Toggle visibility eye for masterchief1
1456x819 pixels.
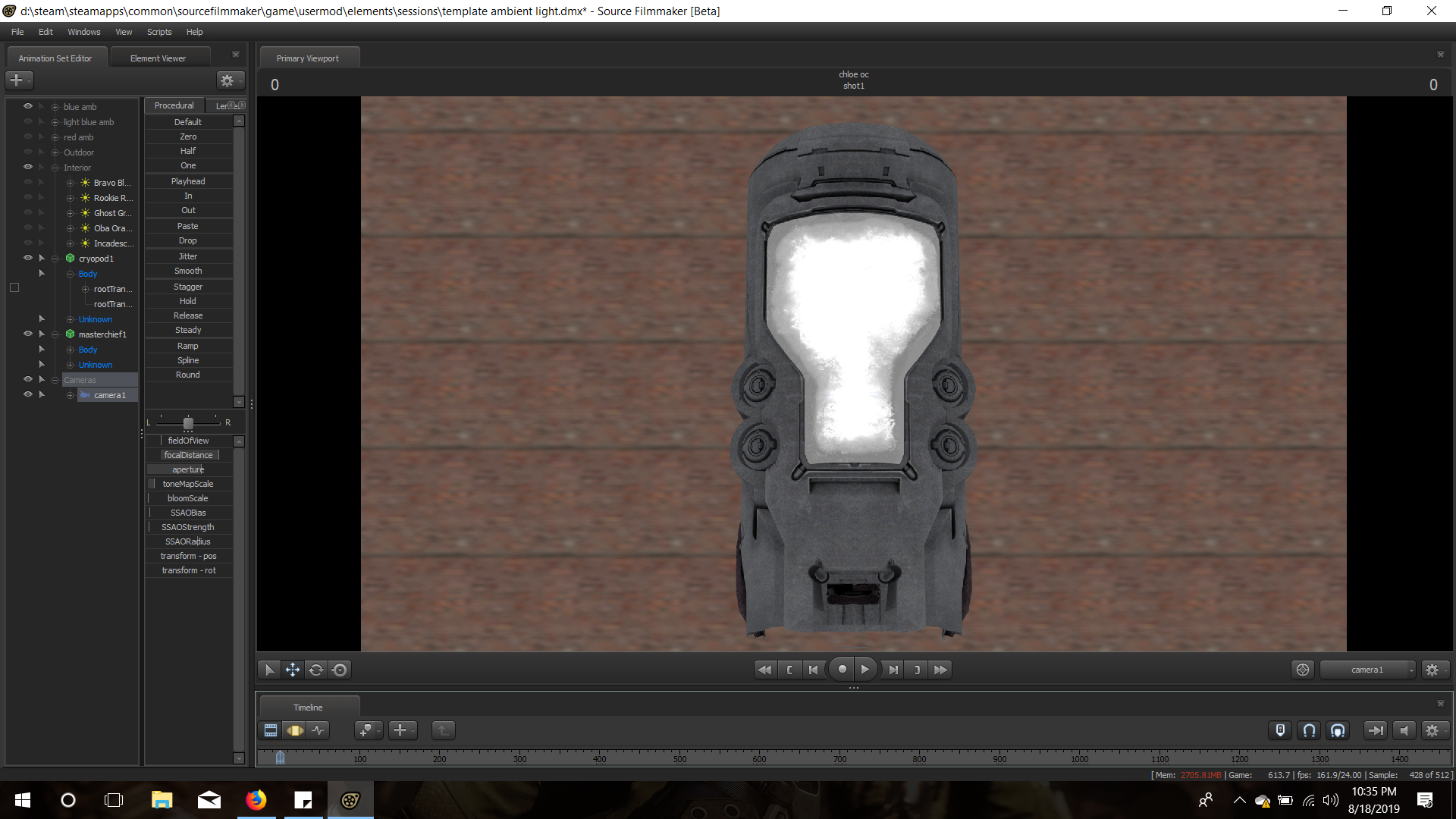(x=28, y=334)
